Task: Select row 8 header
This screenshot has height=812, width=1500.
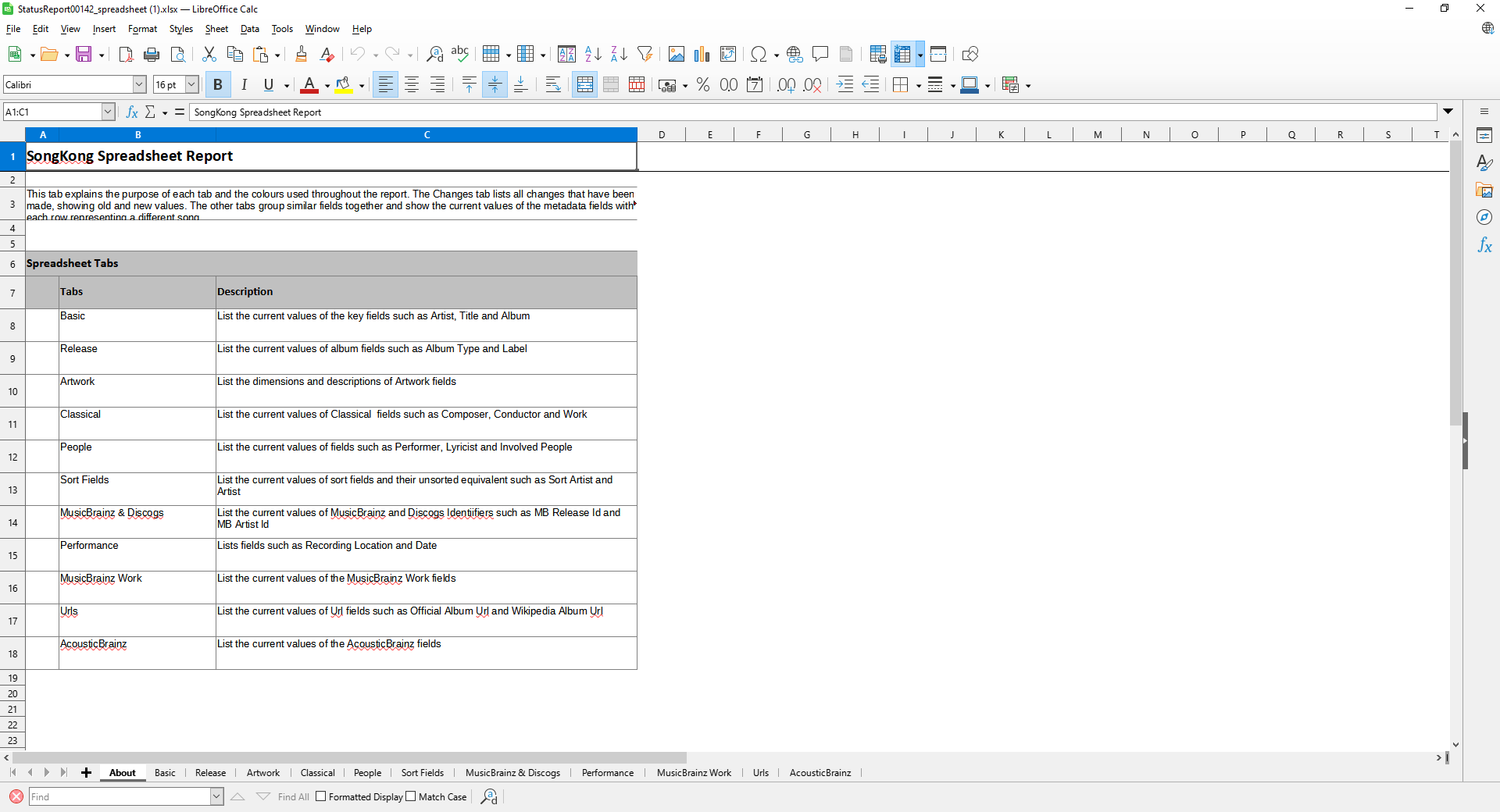Action: [x=12, y=326]
